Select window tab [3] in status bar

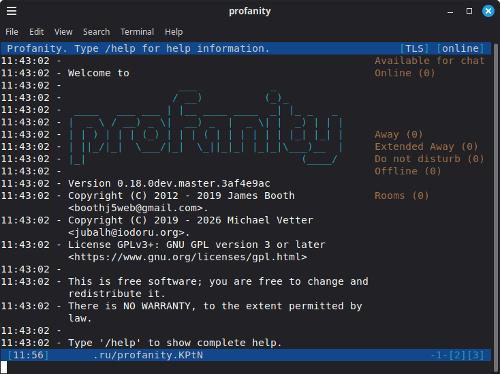tap(476, 355)
